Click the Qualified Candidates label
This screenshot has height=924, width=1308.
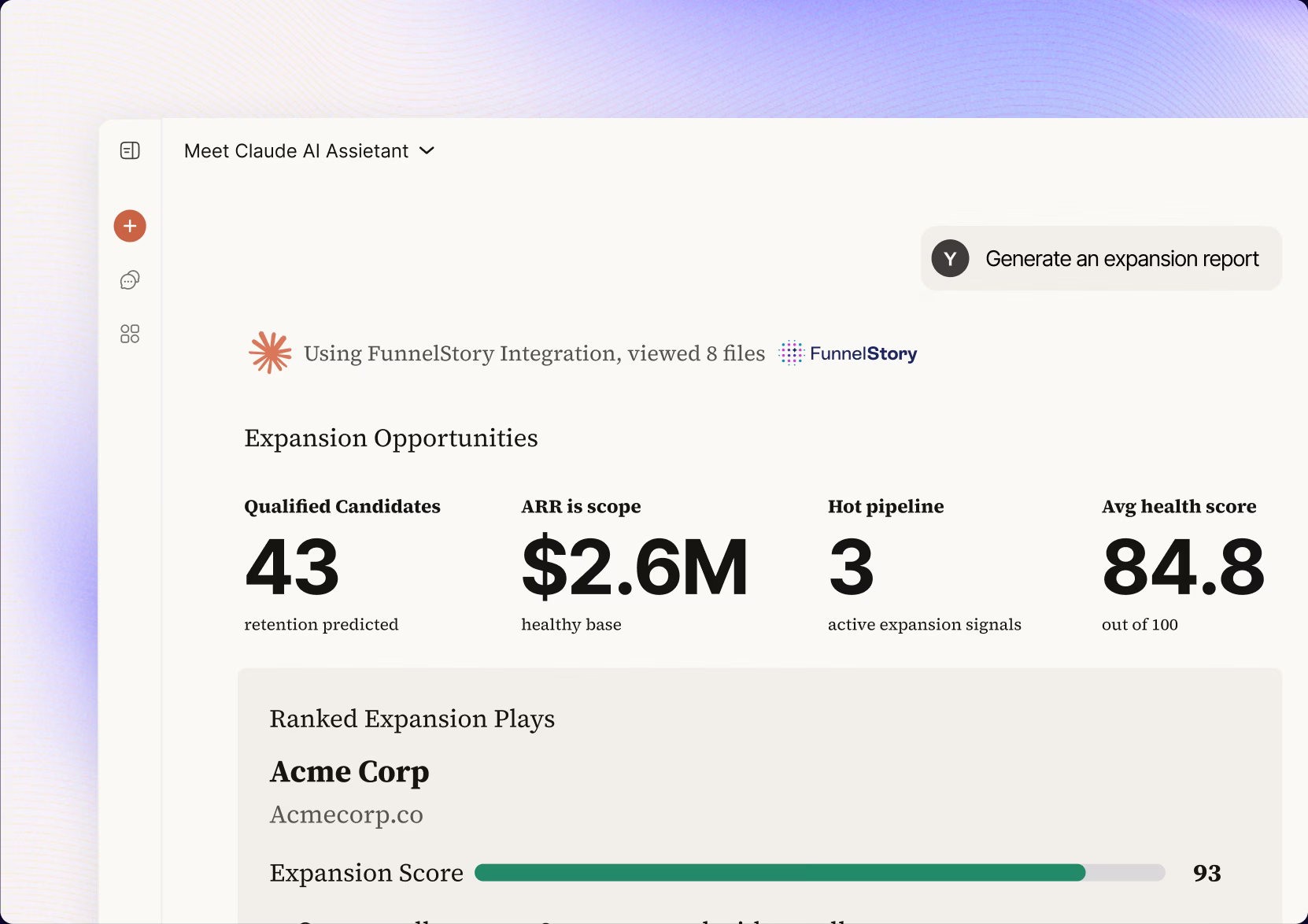(342, 506)
